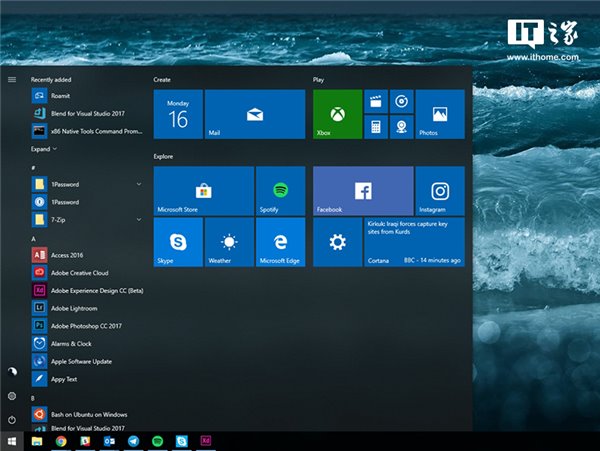Open the Mail tile
Image resolution: width=600 pixels, height=451 pixels.
(255, 114)
